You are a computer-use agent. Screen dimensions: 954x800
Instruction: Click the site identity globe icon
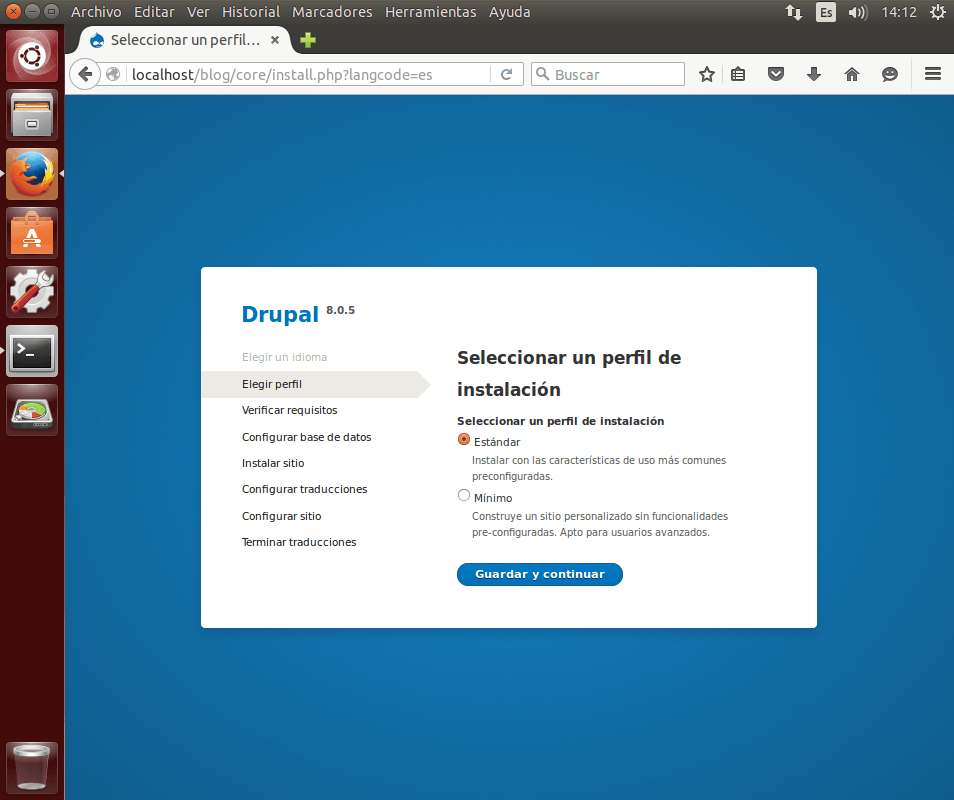[113, 74]
